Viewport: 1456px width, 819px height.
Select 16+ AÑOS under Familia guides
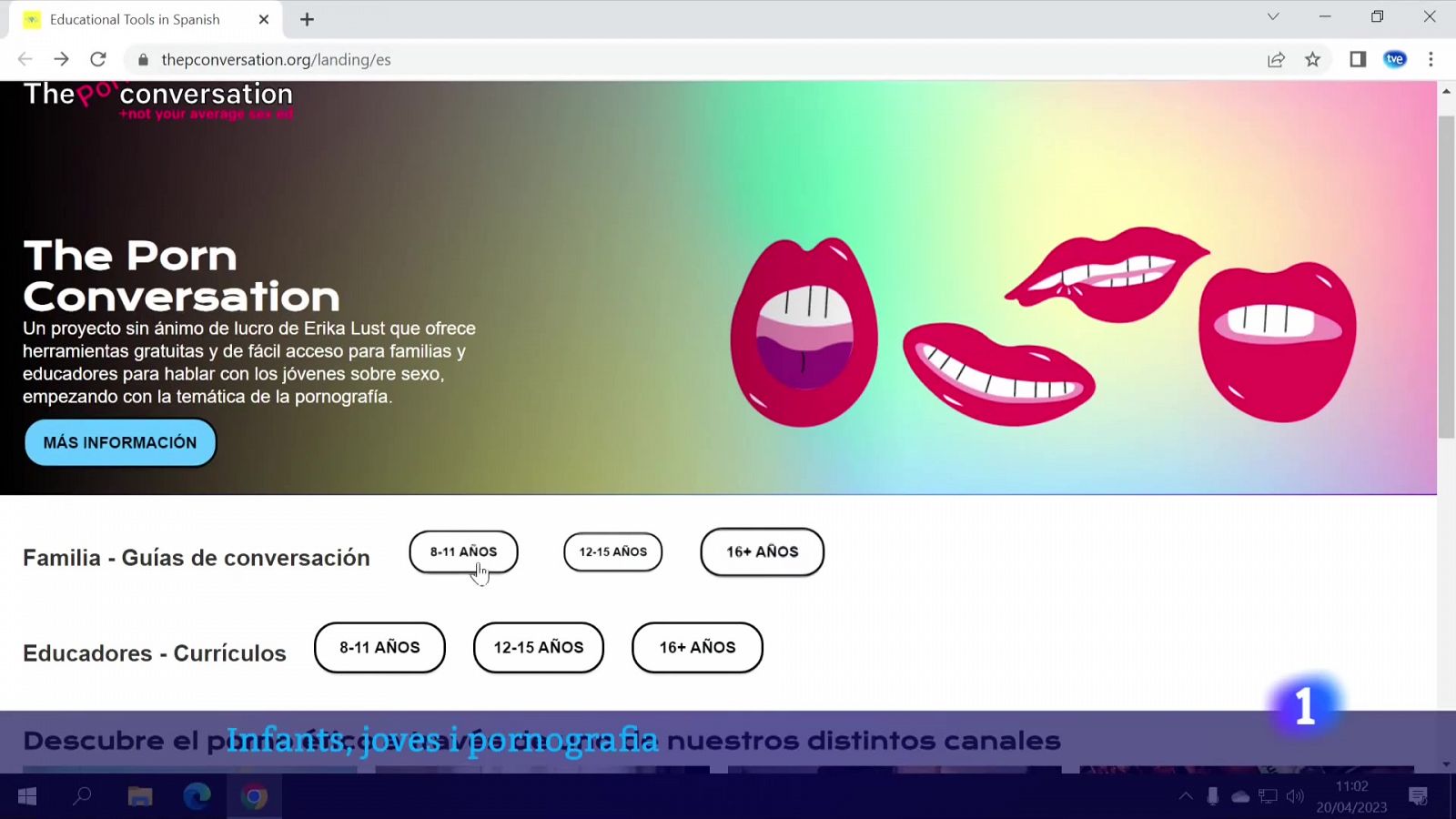(762, 551)
